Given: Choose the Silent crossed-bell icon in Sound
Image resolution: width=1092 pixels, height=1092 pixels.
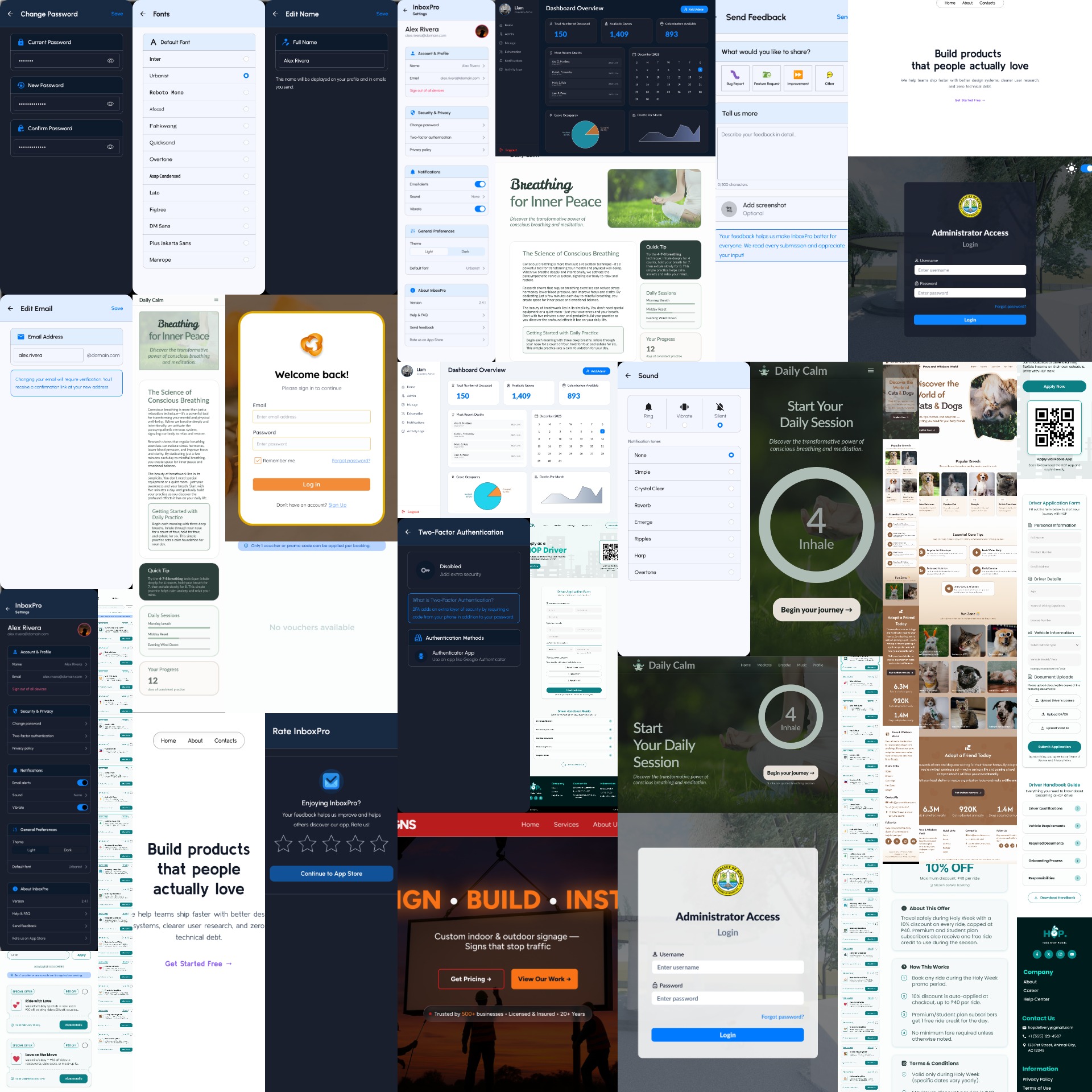Looking at the screenshot, I should click(x=720, y=407).
